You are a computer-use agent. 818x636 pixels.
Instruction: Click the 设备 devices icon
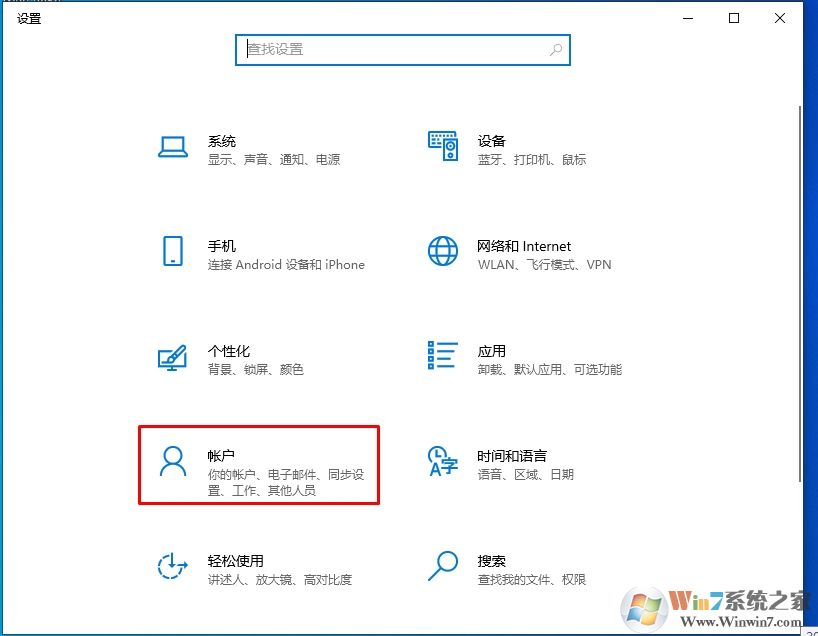click(x=443, y=146)
